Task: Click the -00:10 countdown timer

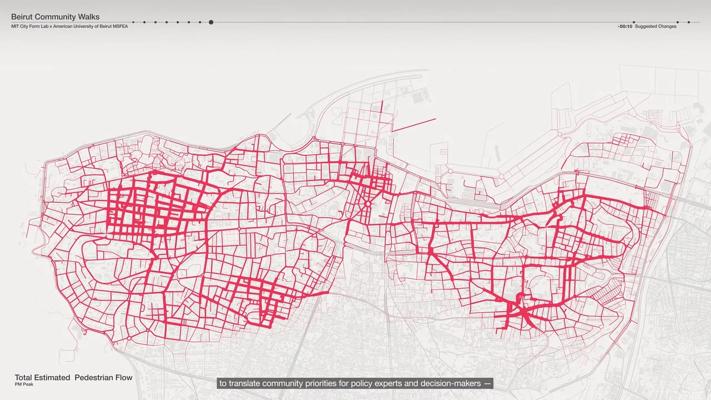Action: (625, 27)
